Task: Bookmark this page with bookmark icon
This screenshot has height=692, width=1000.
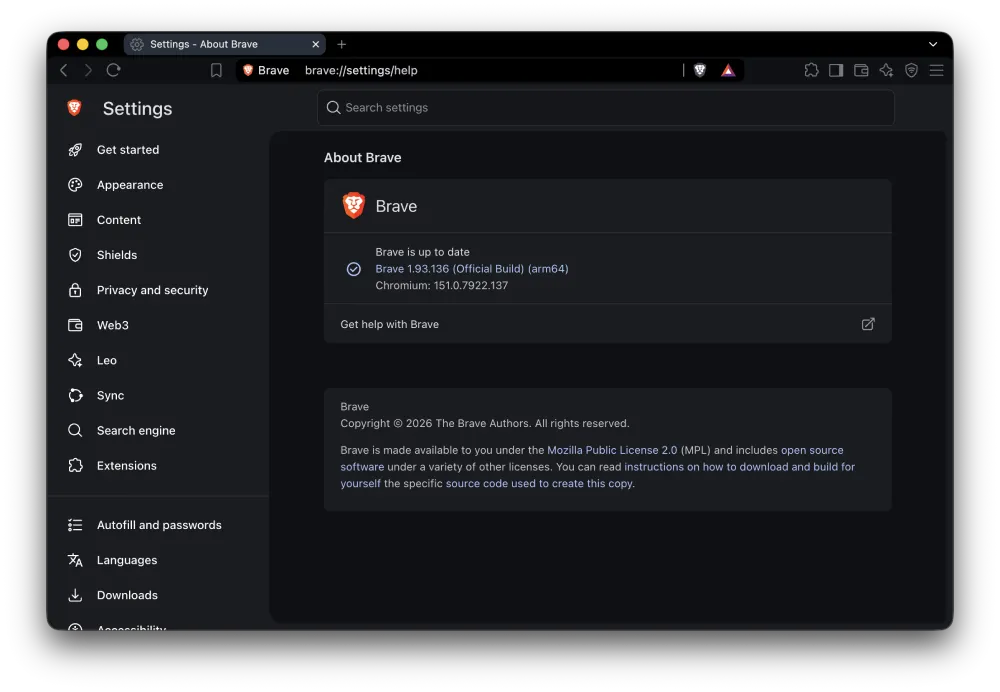Action: pyautogui.click(x=216, y=70)
